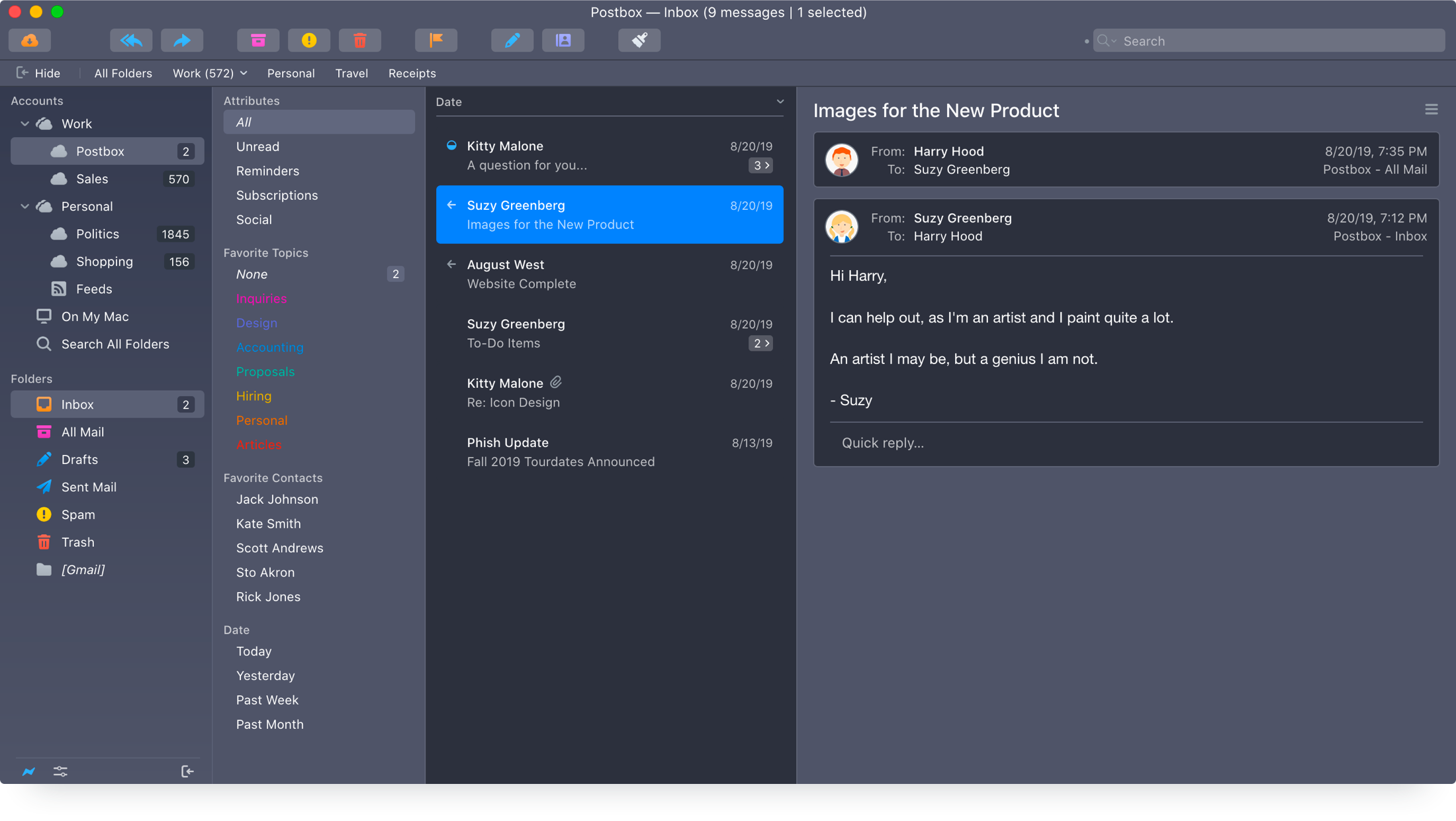The height and width of the screenshot is (821, 1456).
Task: Archive message with pink box icon
Action: click(258, 40)
